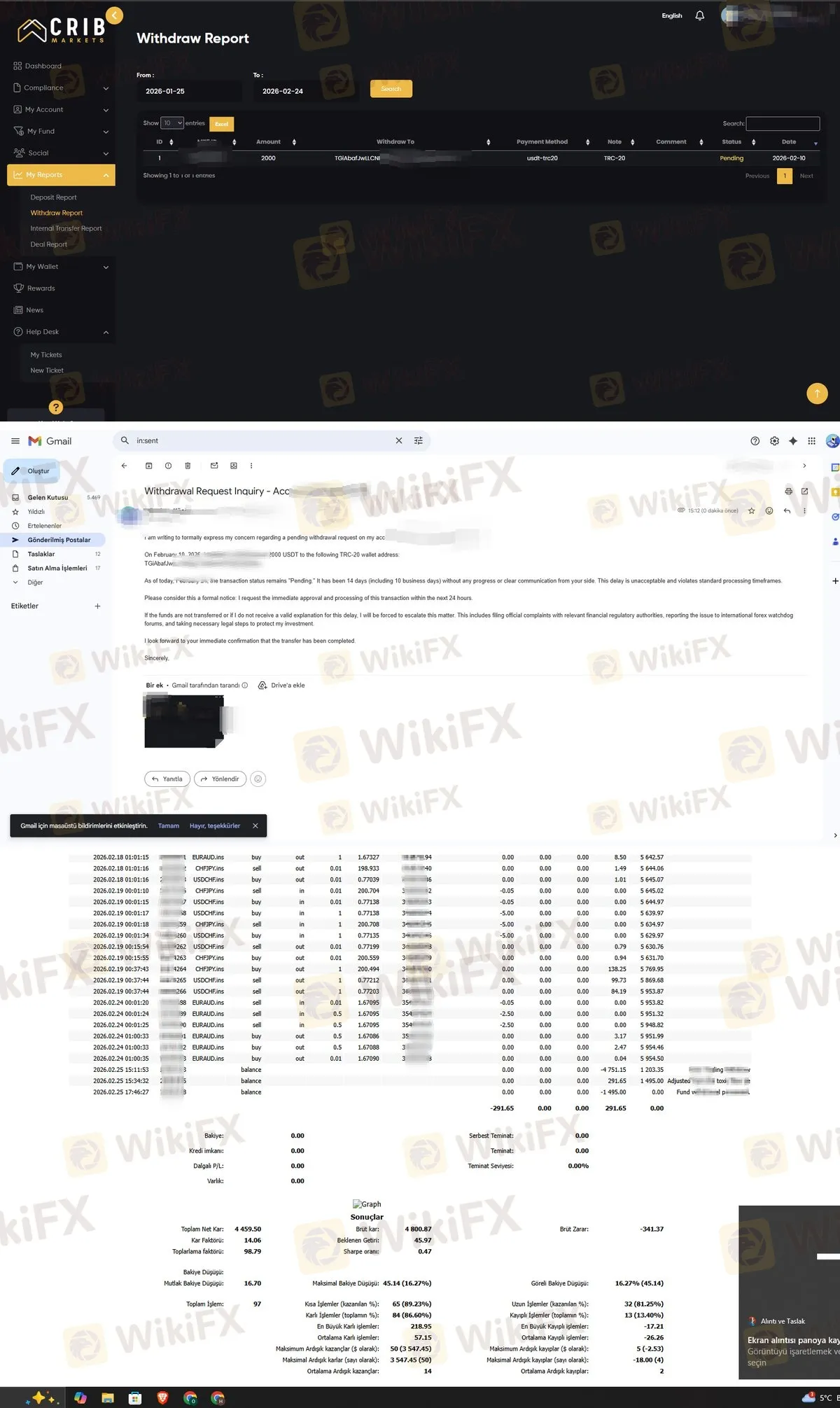Click the yellow question mark help icon
Image resolution: width=840 pixels, height=1408 pixels.
pyautogui.click(x=56, y=407)
